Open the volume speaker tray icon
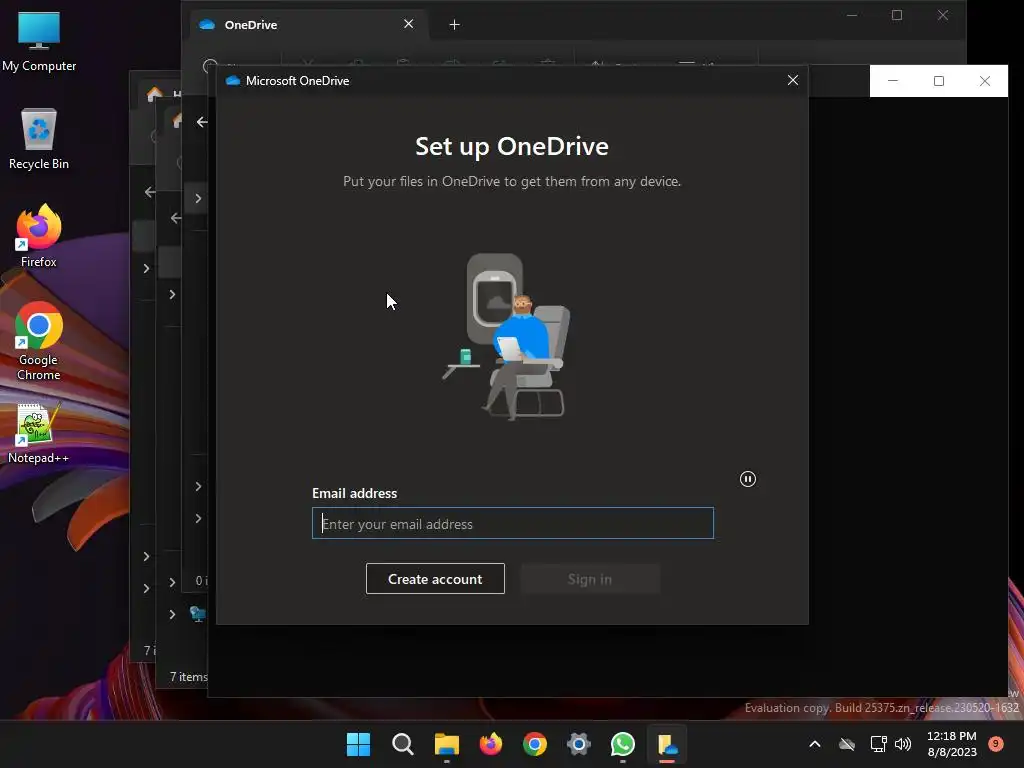 pyautogui.click(x=903, y=744)
